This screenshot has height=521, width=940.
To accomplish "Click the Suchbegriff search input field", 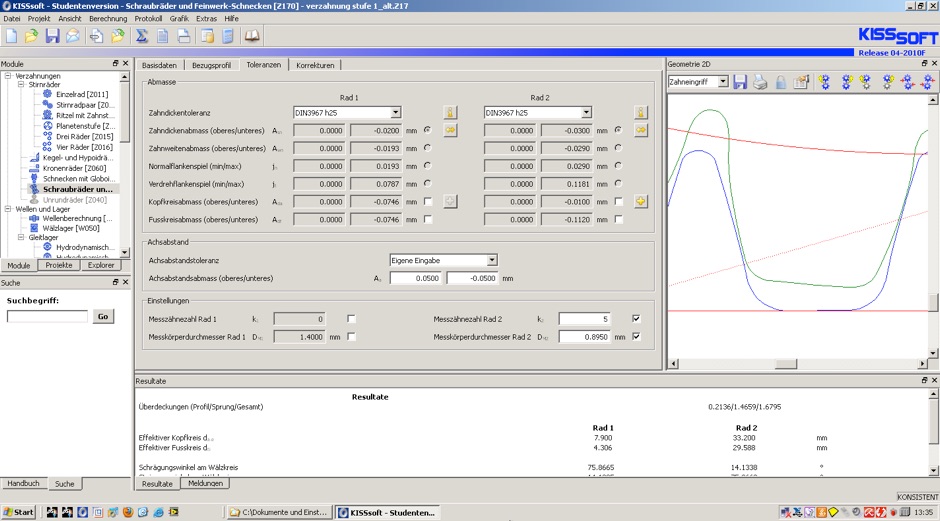I will click(x=47, y=316).
